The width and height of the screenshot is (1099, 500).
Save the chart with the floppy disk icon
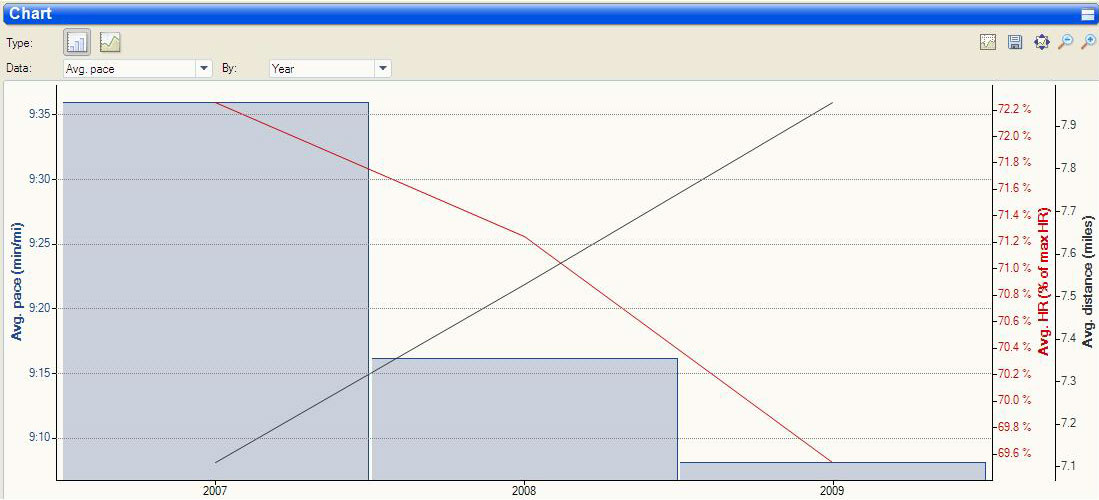point(1014,42)
